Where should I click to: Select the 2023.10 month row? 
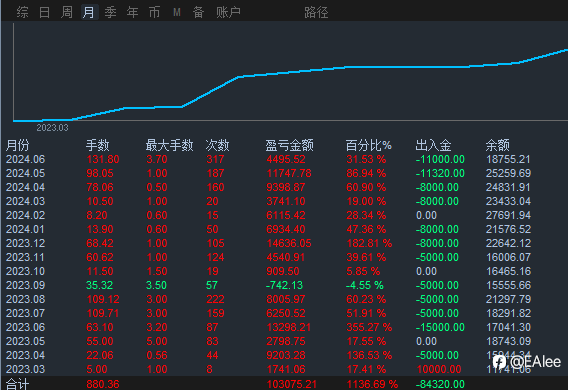[268, 271]
